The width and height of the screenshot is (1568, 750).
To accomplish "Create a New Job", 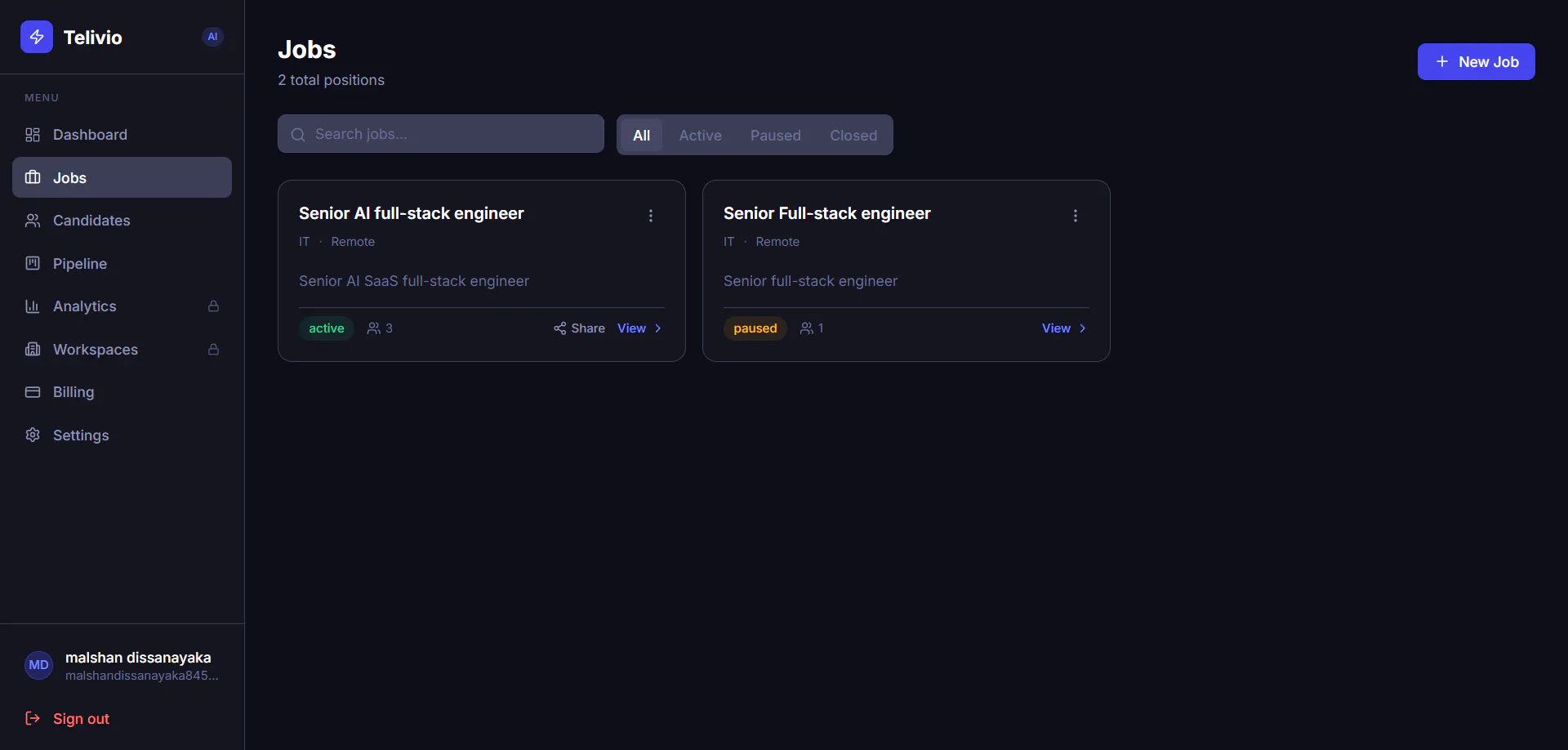I will [1476, 61].
